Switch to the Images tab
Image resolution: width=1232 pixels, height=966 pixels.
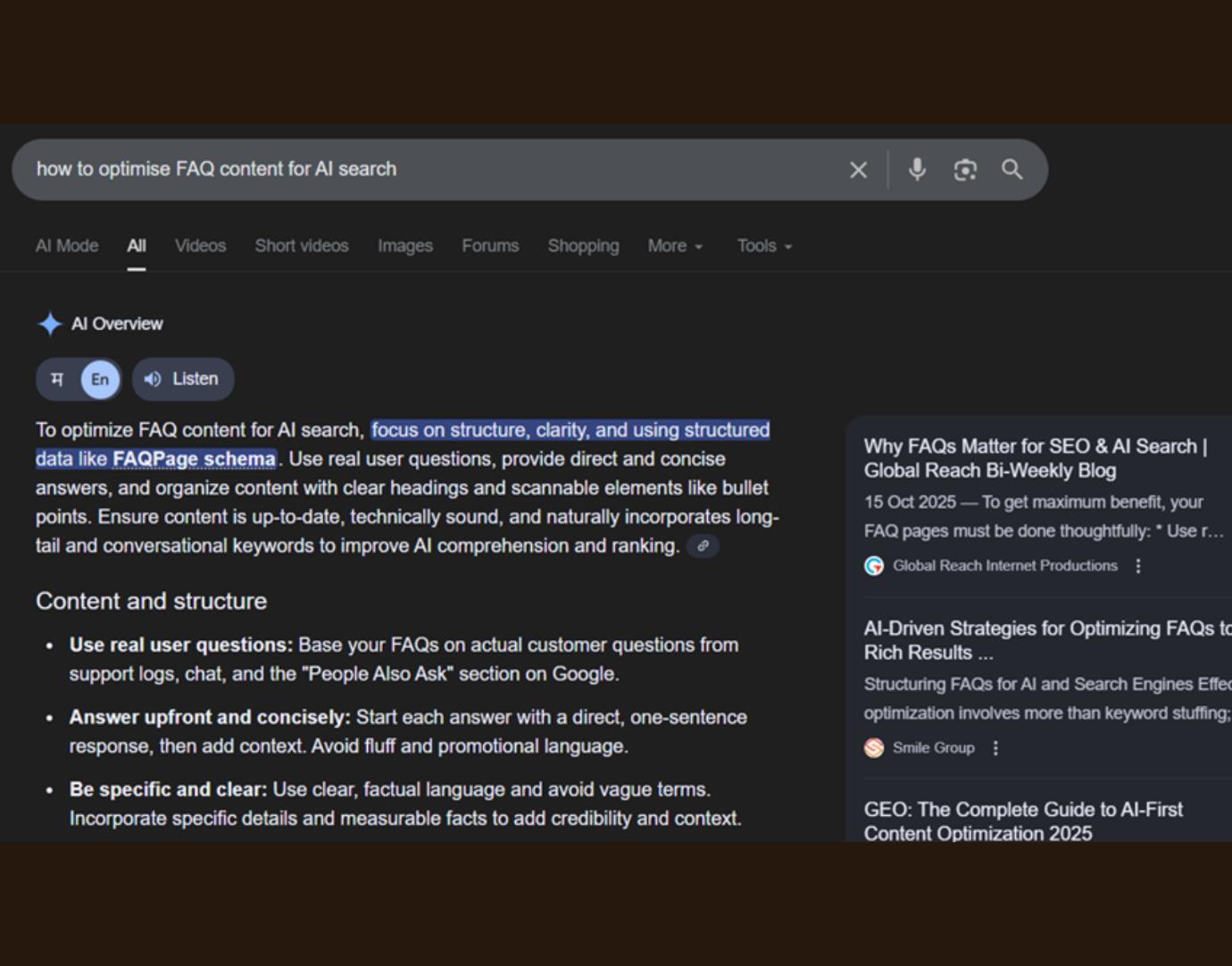pos(404,246)
